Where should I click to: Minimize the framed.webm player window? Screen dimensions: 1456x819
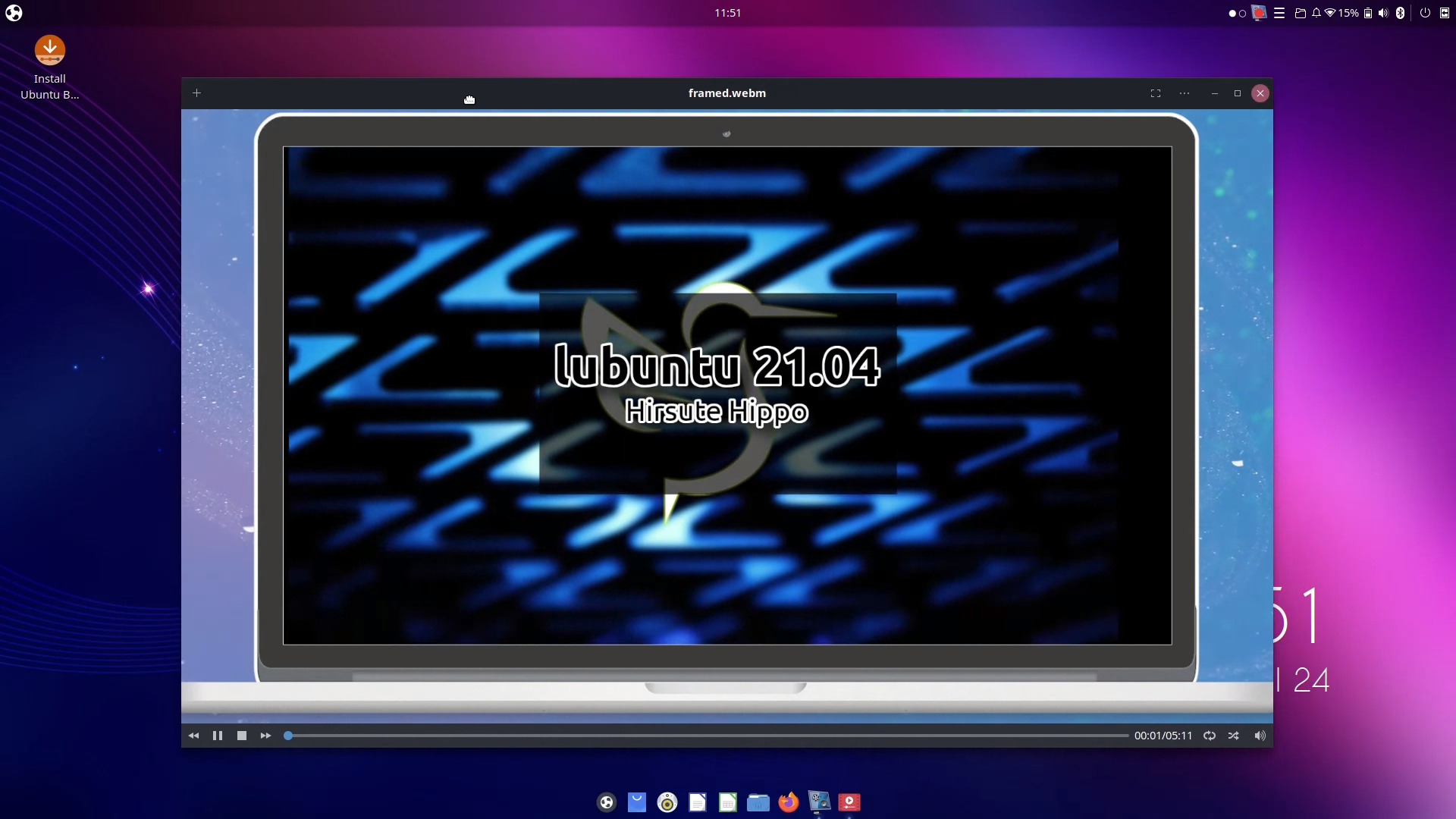(1215, 93)
